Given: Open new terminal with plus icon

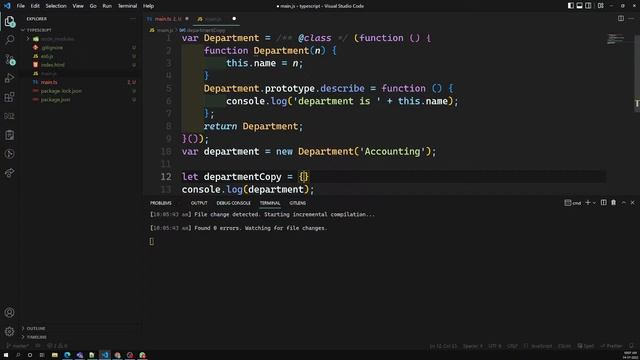Looking at the screenshot, I should 588,202.
